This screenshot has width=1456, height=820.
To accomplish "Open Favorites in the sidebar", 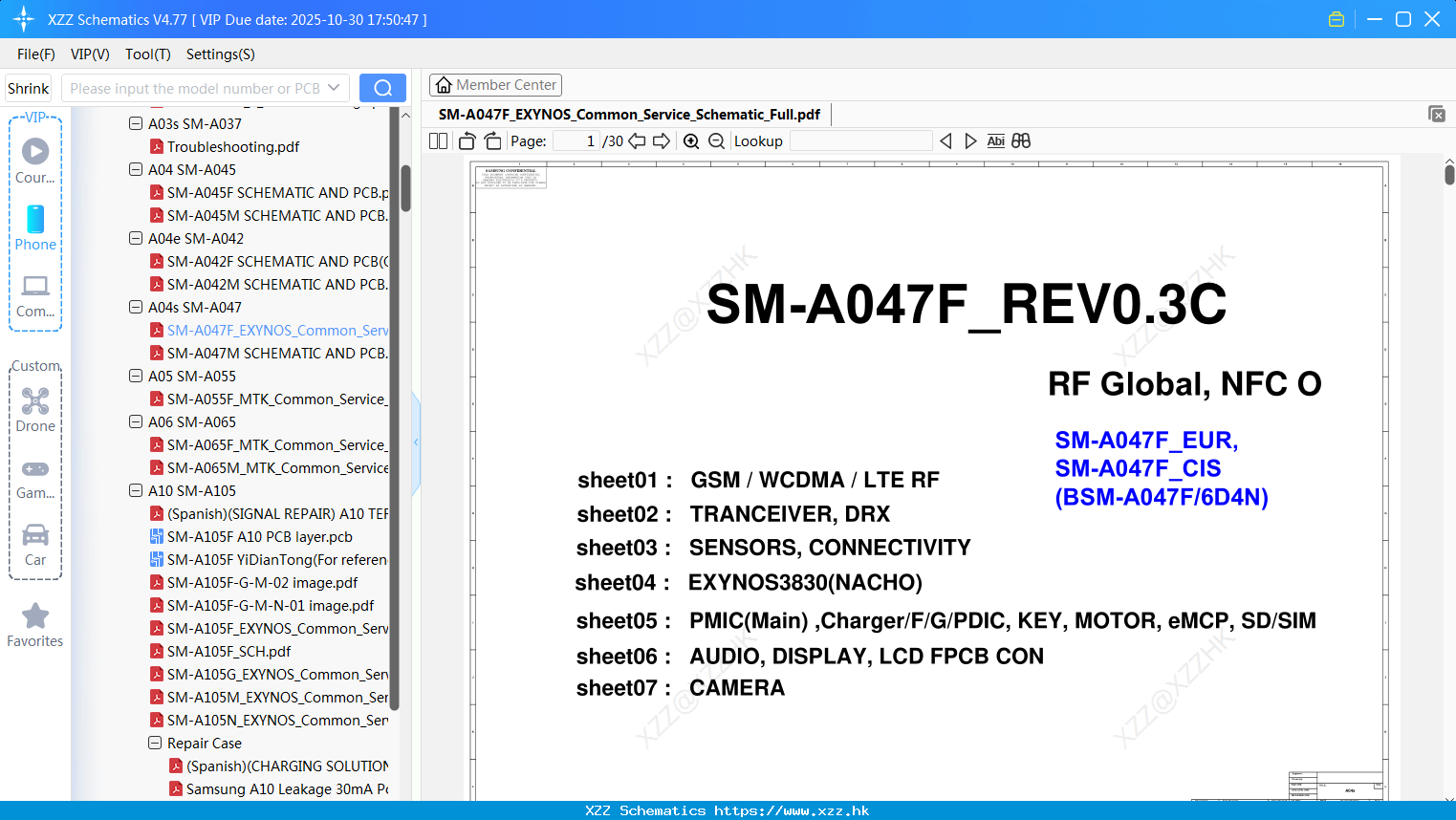I will coord(35,625).
